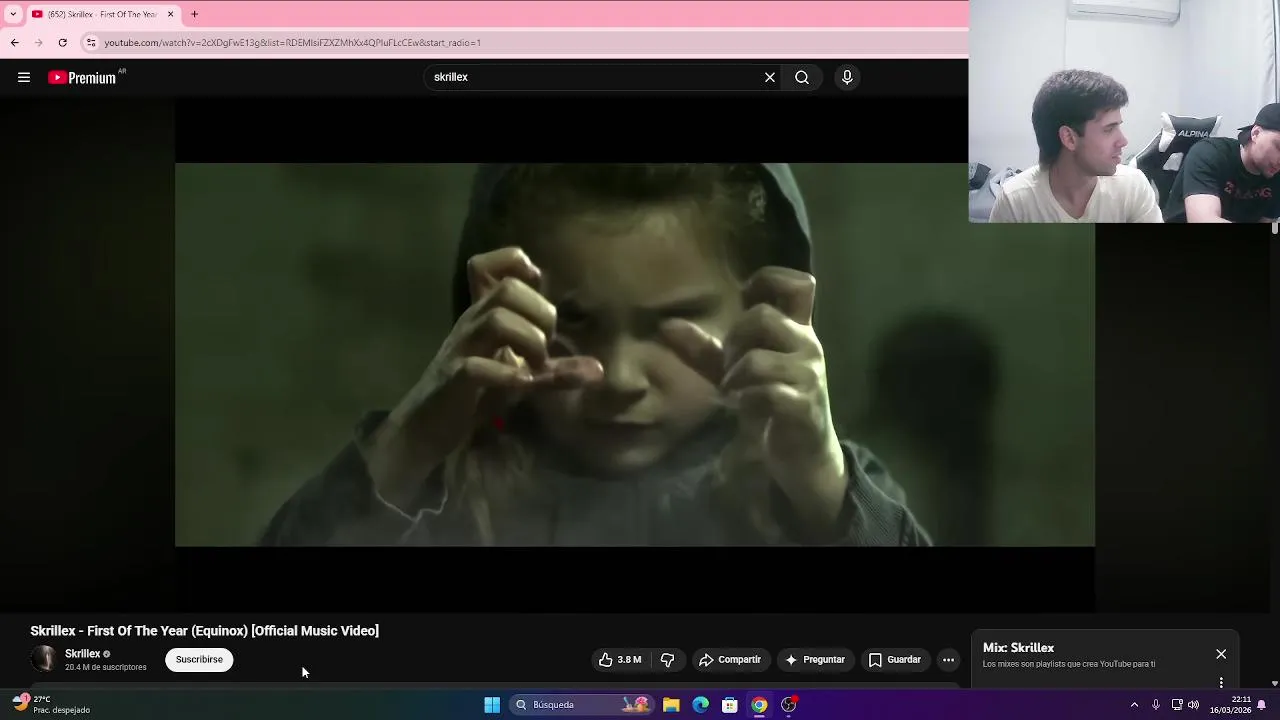The height and width of the screenshot is (720, 1280).
Task: Launch Microsoft Edge from the taskbar
Action: pos(700,705)
